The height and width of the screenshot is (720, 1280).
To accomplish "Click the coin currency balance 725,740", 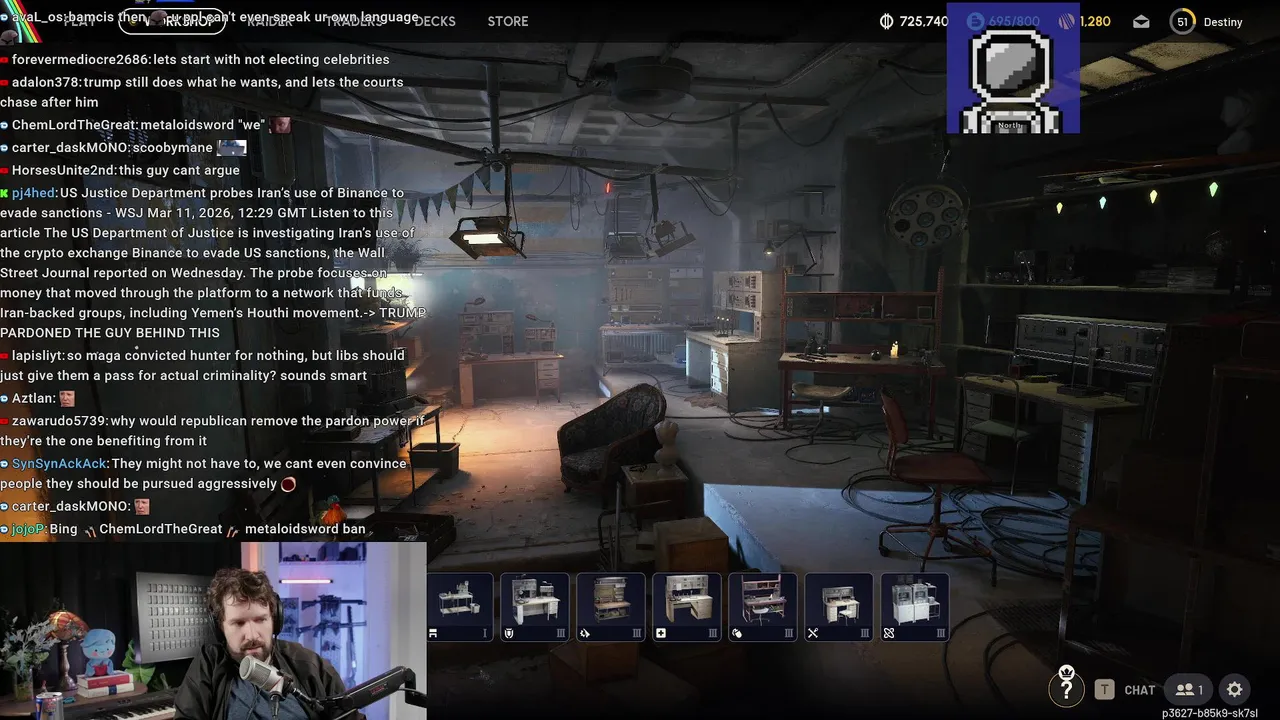I will point(913,21).
